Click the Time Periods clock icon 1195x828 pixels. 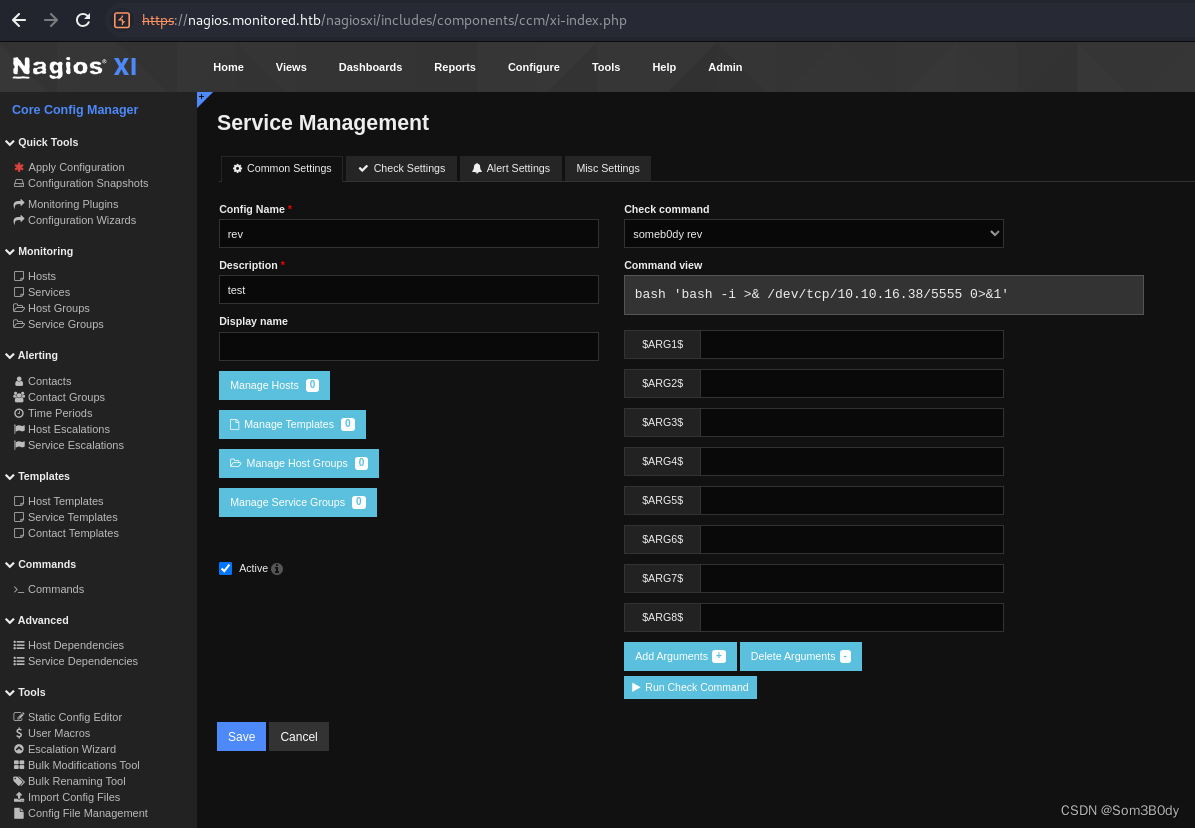(19, 413)
